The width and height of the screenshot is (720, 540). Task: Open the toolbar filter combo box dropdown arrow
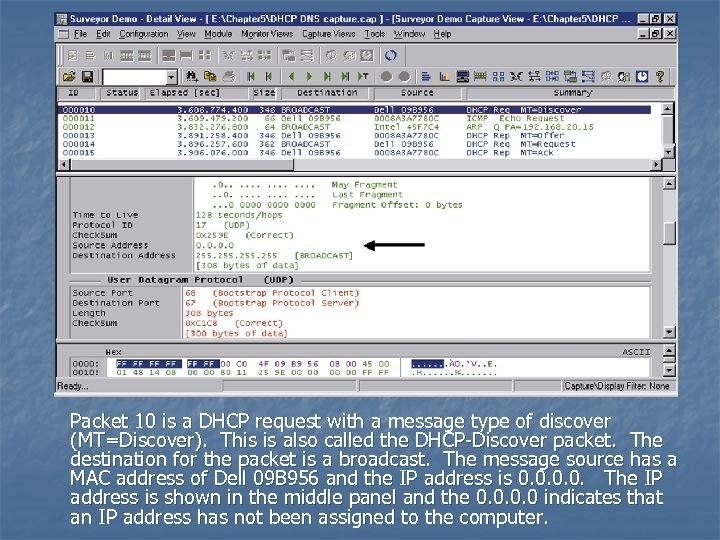(x=171, y=77)
